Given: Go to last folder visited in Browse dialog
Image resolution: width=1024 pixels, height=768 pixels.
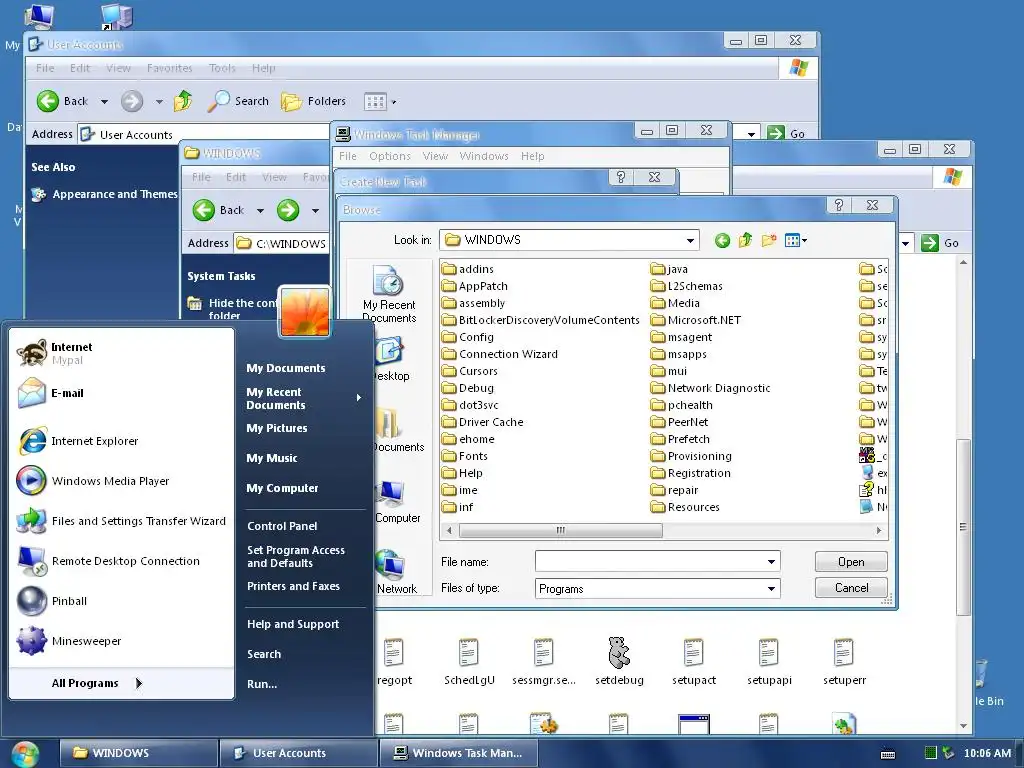Looking at the screenshot, I should click(722, 240).
